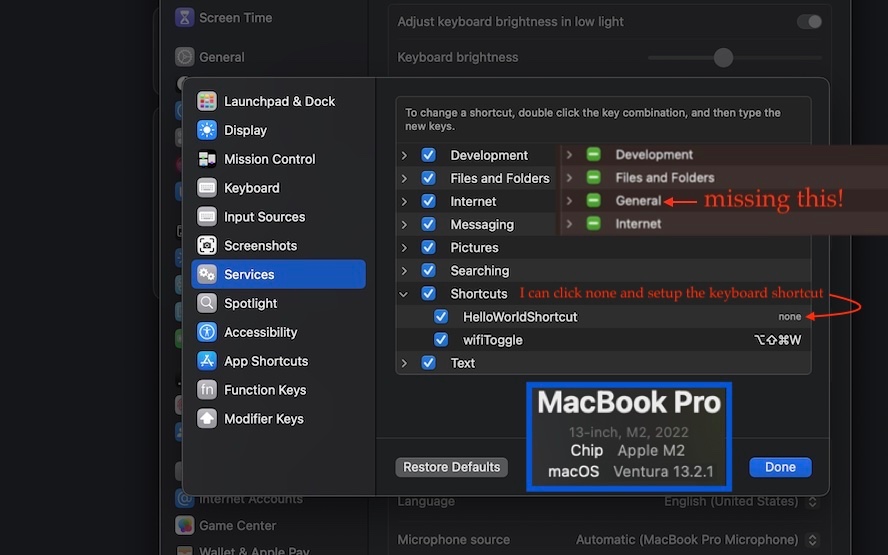Screen dimensions: 888x555
Task: Select the HelloWorldShortcut row label
Action: 520,317
